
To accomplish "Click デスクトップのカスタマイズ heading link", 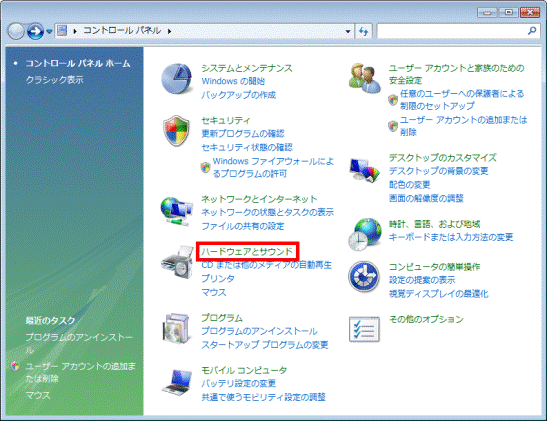I will pyautogui.click(x=443, y=158).
